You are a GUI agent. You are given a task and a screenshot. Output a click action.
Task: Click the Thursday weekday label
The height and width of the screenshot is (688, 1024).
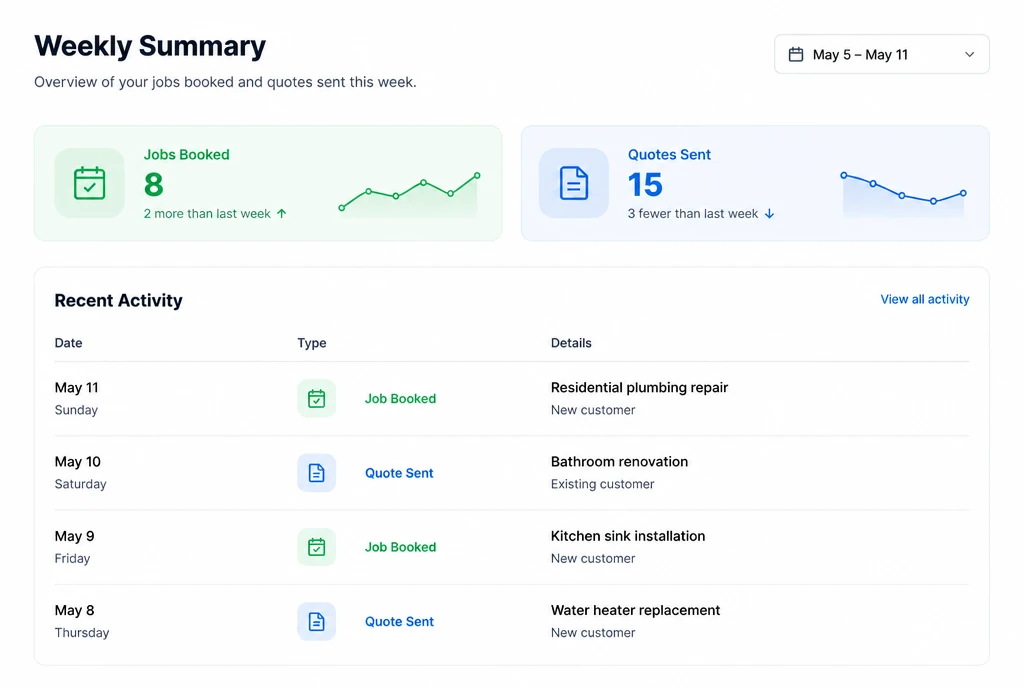pos(82,633)
